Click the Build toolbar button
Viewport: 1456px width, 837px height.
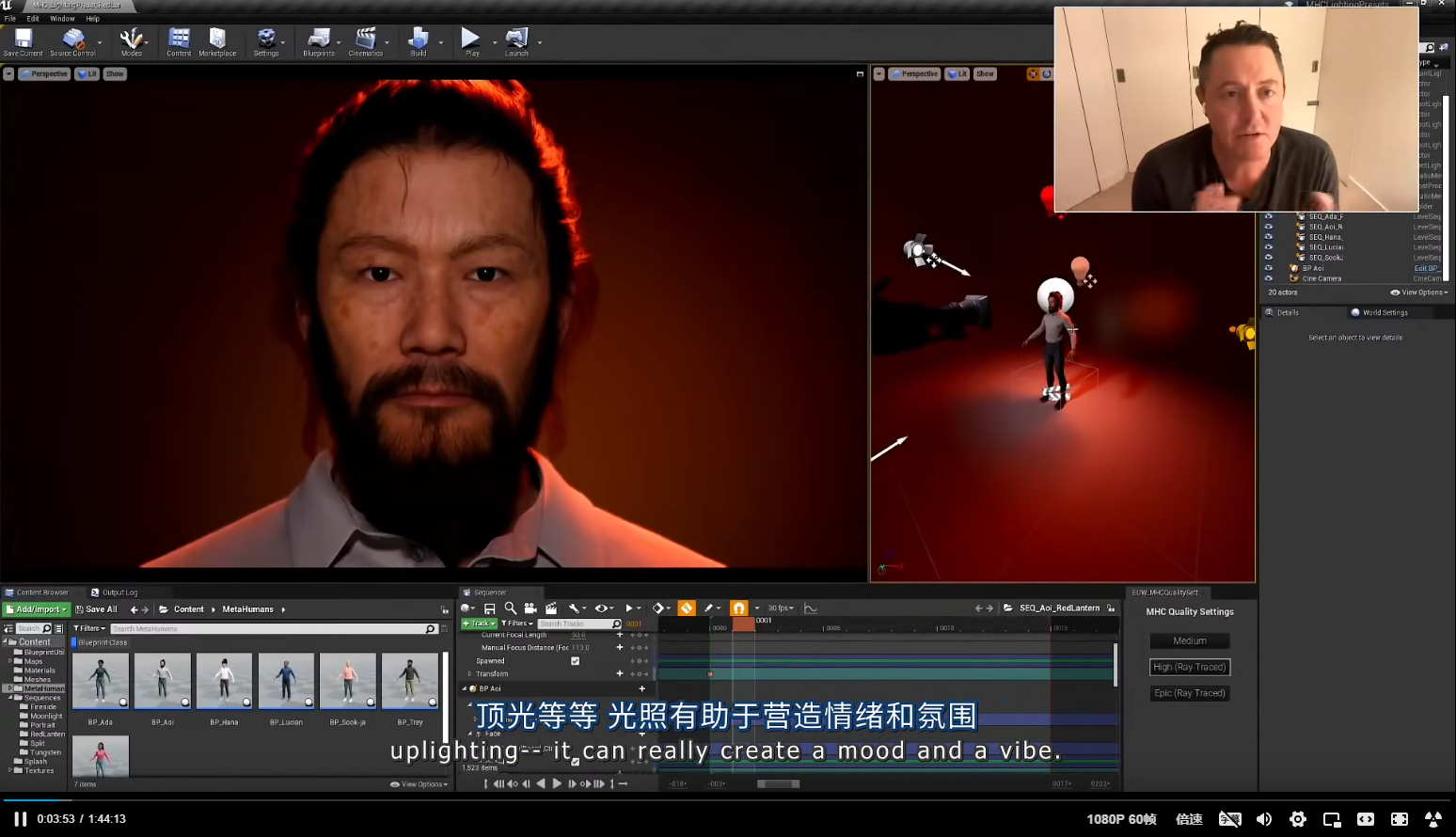pyautogui.click(x=419, y=41)
